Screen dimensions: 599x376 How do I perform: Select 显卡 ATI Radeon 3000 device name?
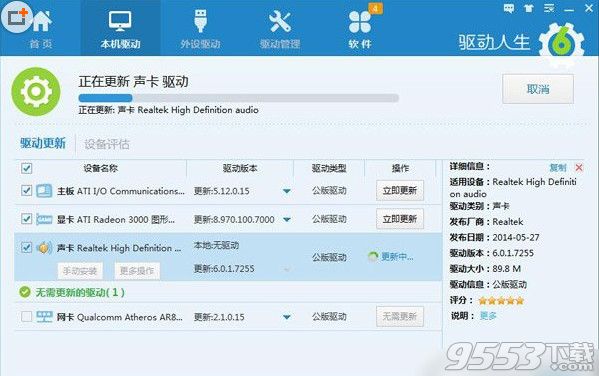point(116,220)
